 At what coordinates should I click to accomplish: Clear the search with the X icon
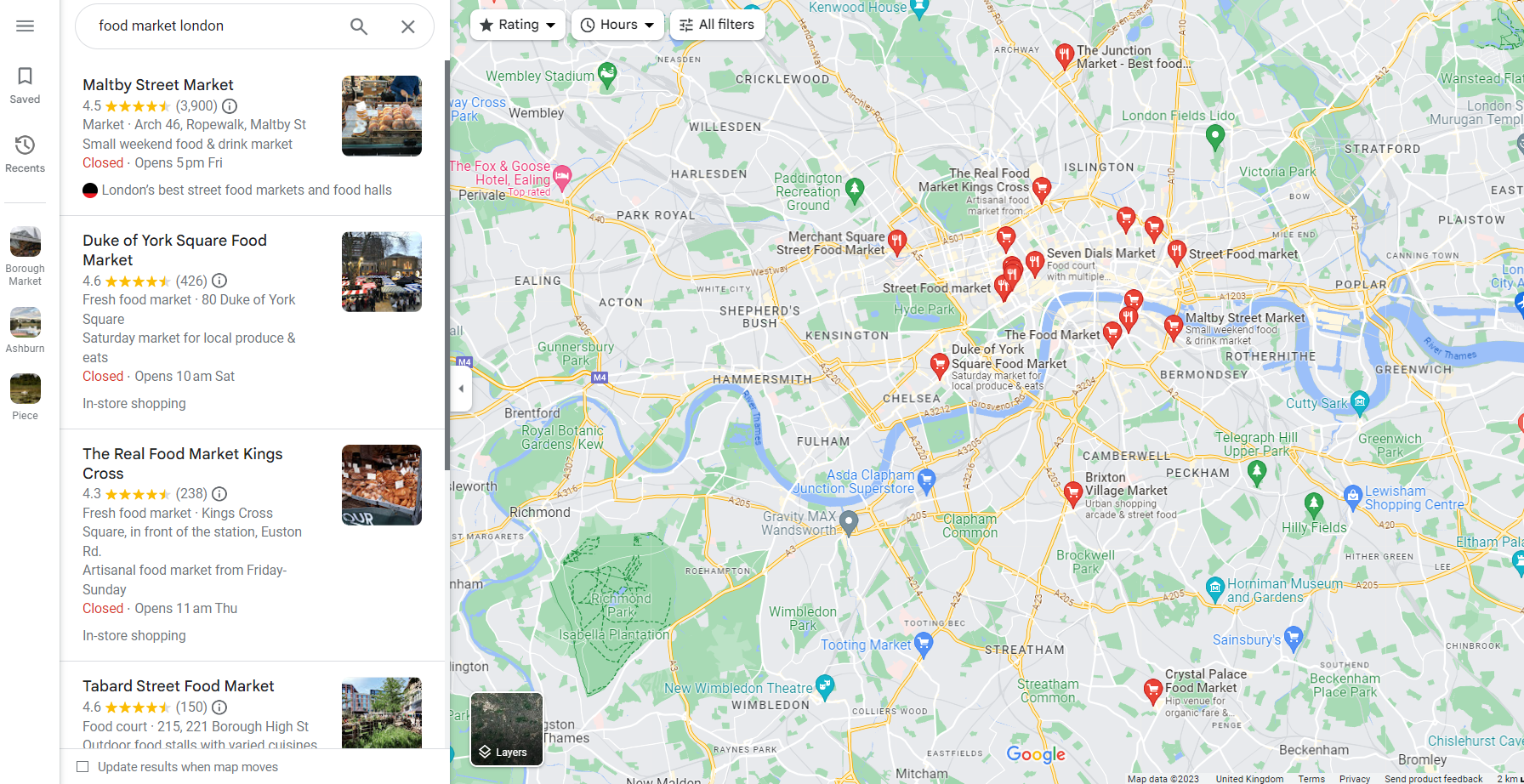tap(408, 26)
